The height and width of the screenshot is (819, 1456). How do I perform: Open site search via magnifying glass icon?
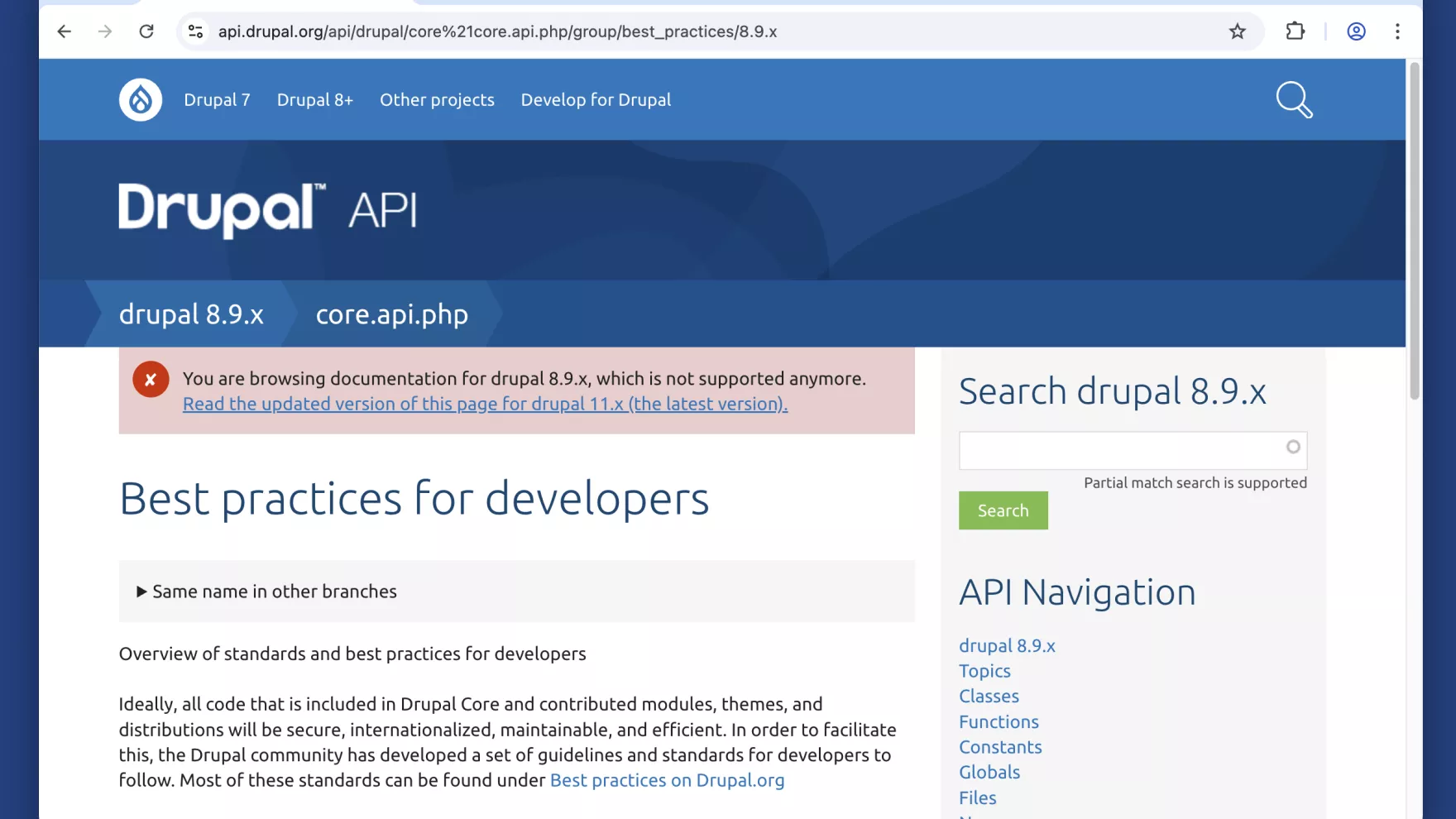coord(1294,100)
